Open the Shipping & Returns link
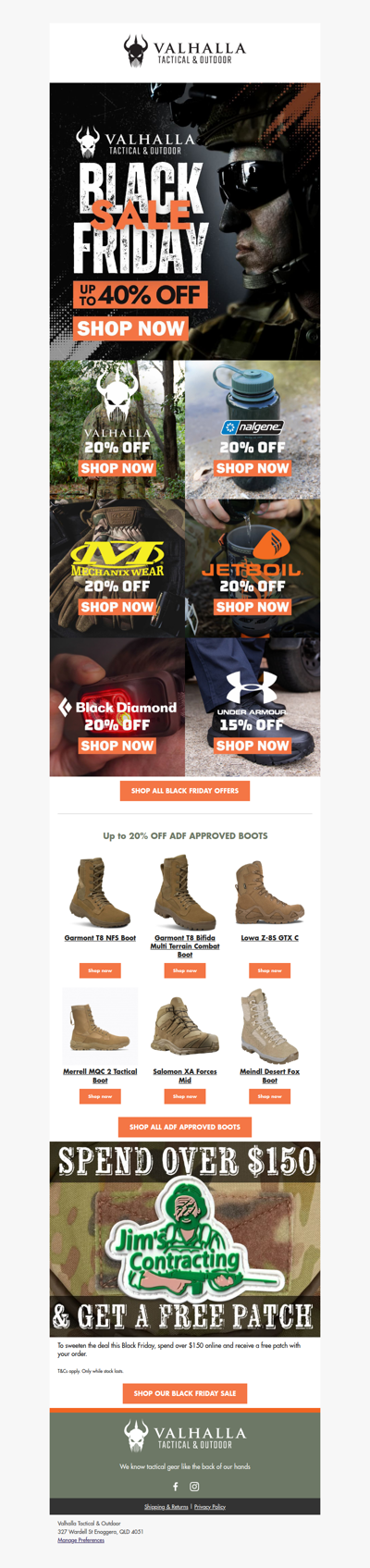The width and height of the screenshot is (370, 1568). 166,1507
